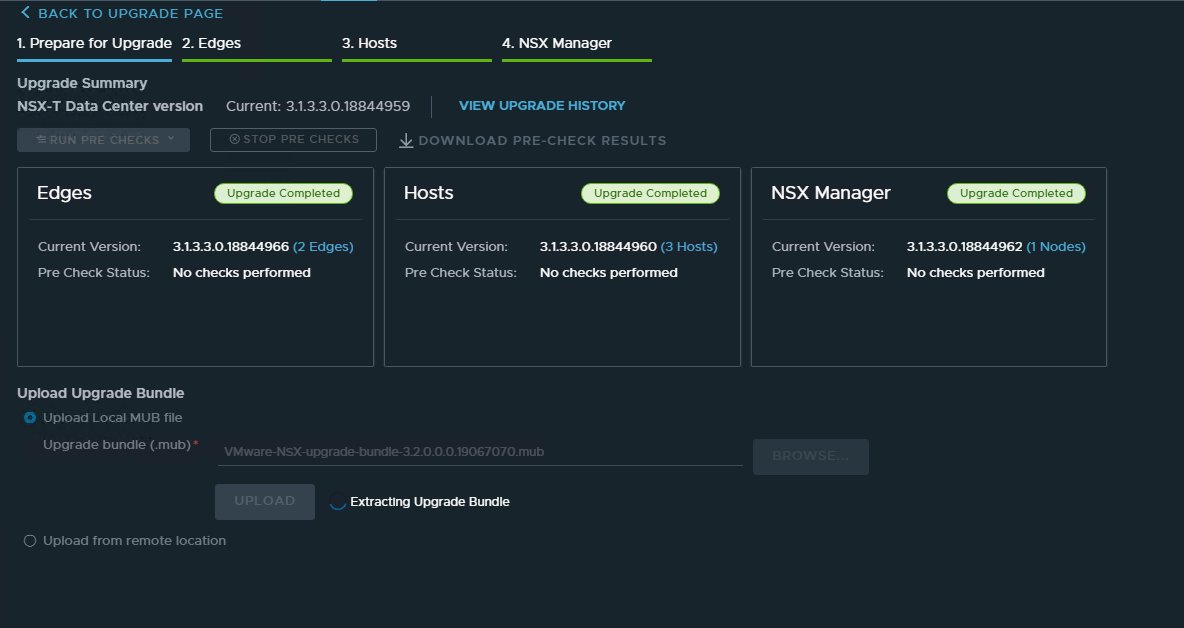Click the Stop Pre Checks button

pos(293,140)
